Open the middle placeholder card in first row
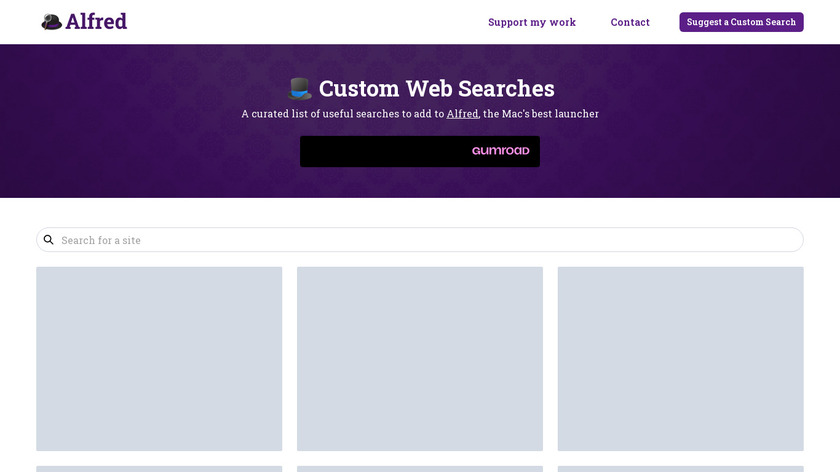Screen dimensions: 840x472 (x=420, y=358)
